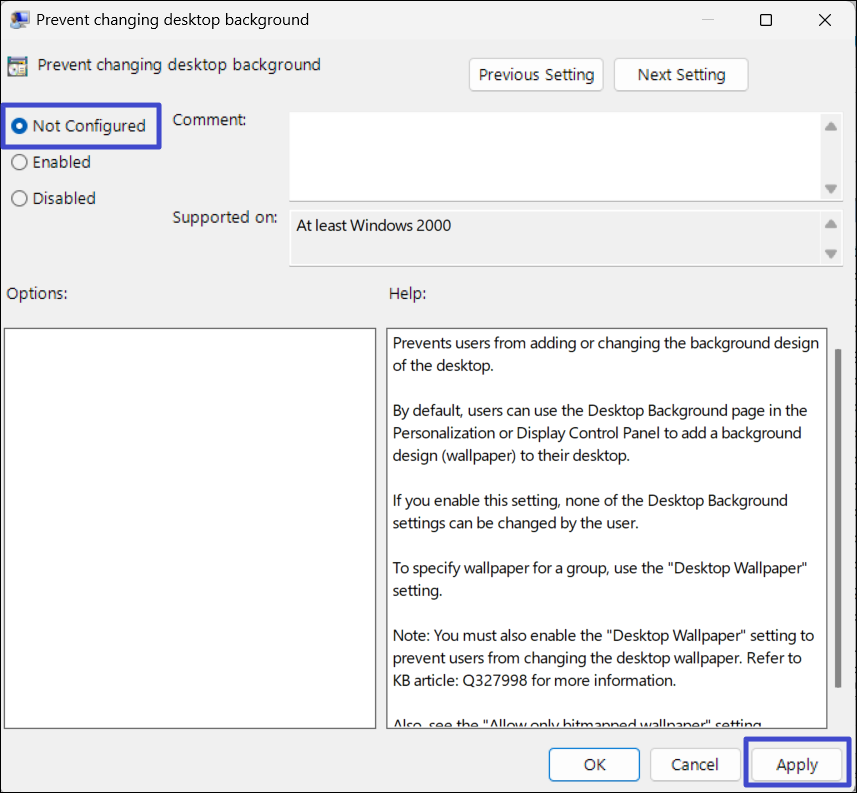Maximize the policy dialog window
This screenshot has height=793, width=857.
[766, 20]
